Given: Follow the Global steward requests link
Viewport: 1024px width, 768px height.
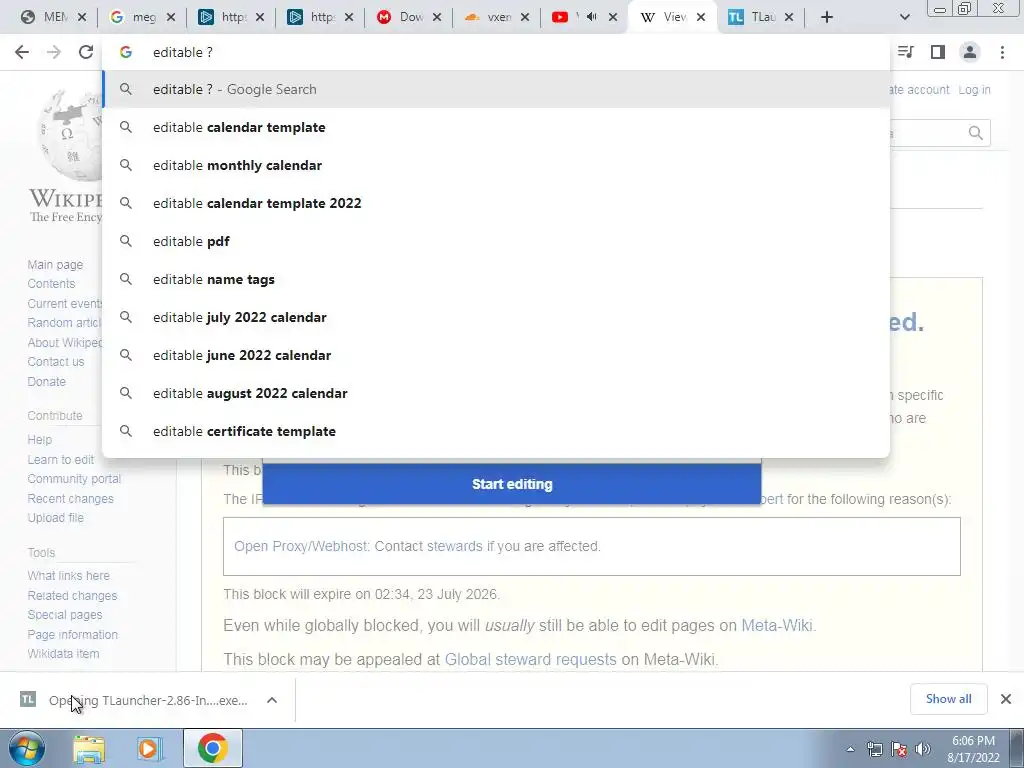Looking at the screenshot, I should pyautogui.click(x=530, y=659).
